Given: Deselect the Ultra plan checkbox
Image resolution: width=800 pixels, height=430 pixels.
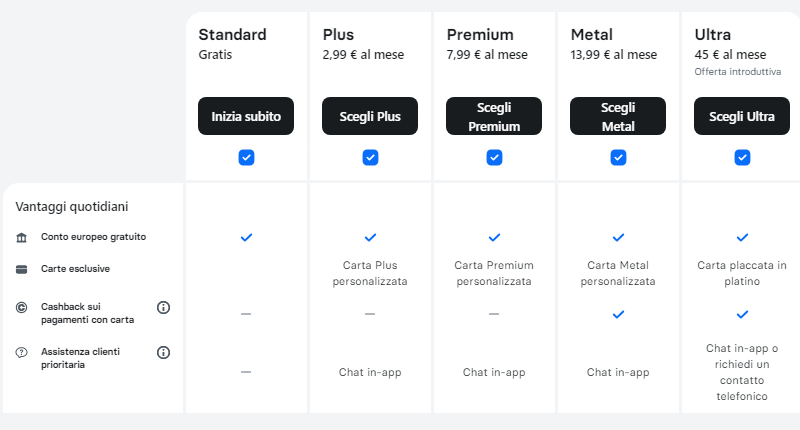Looking at the screenshot, I should click(742, 158).
